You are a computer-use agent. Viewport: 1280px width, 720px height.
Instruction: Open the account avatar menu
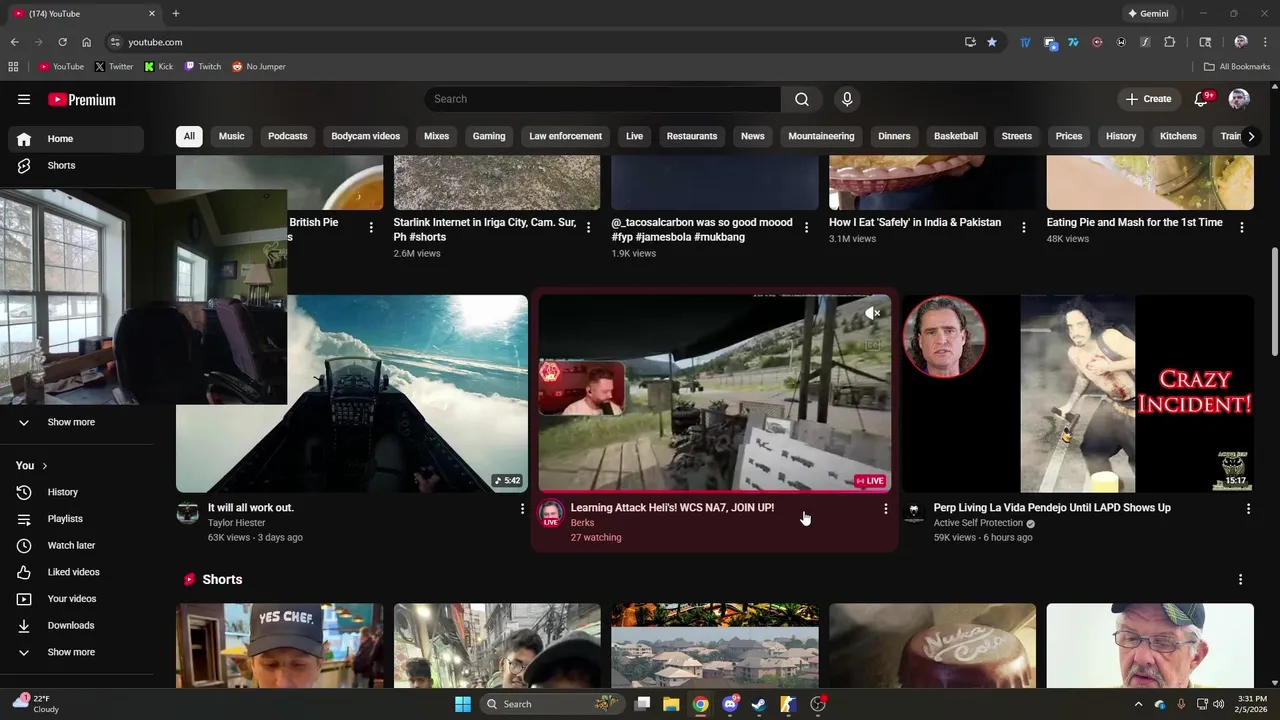click(x=1239, y=99)
